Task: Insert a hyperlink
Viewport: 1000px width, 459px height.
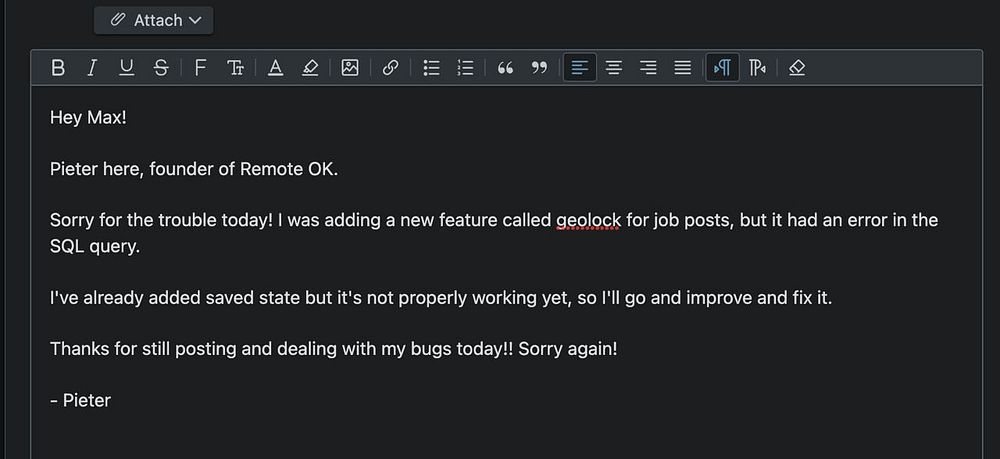Action: click(x=390, y=68)
